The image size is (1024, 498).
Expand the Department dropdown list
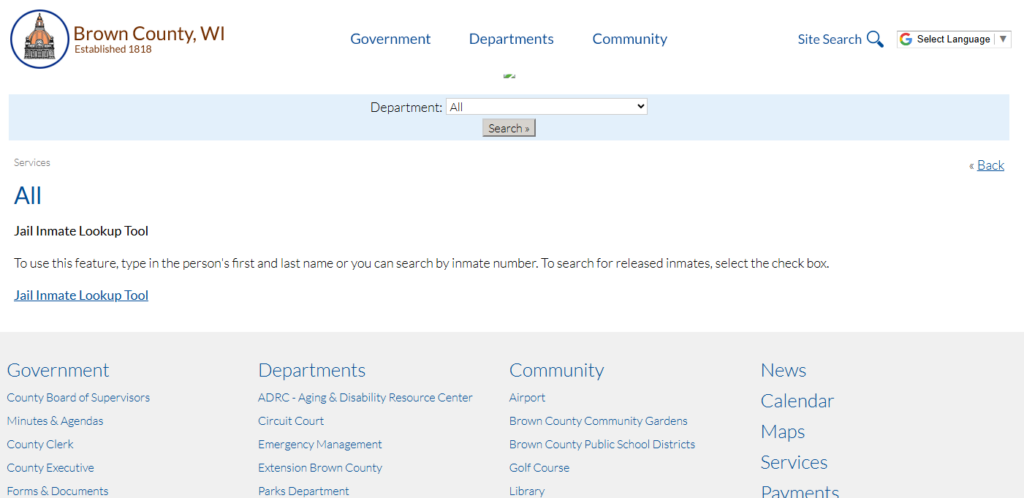pyautogui.click(x=546, y=107)
